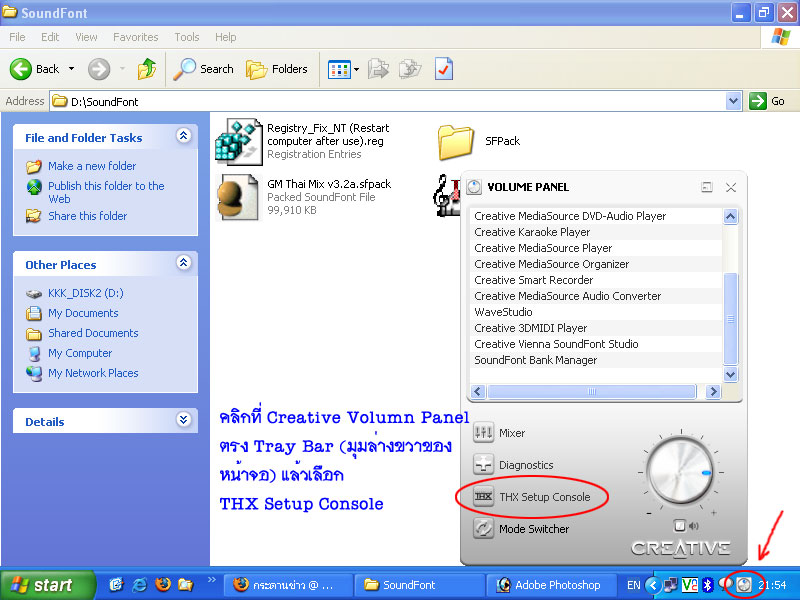The height and width of the screenshot is (600, 800).
Task: Open the Views dropdown arrow
Action: coord(356,69)
